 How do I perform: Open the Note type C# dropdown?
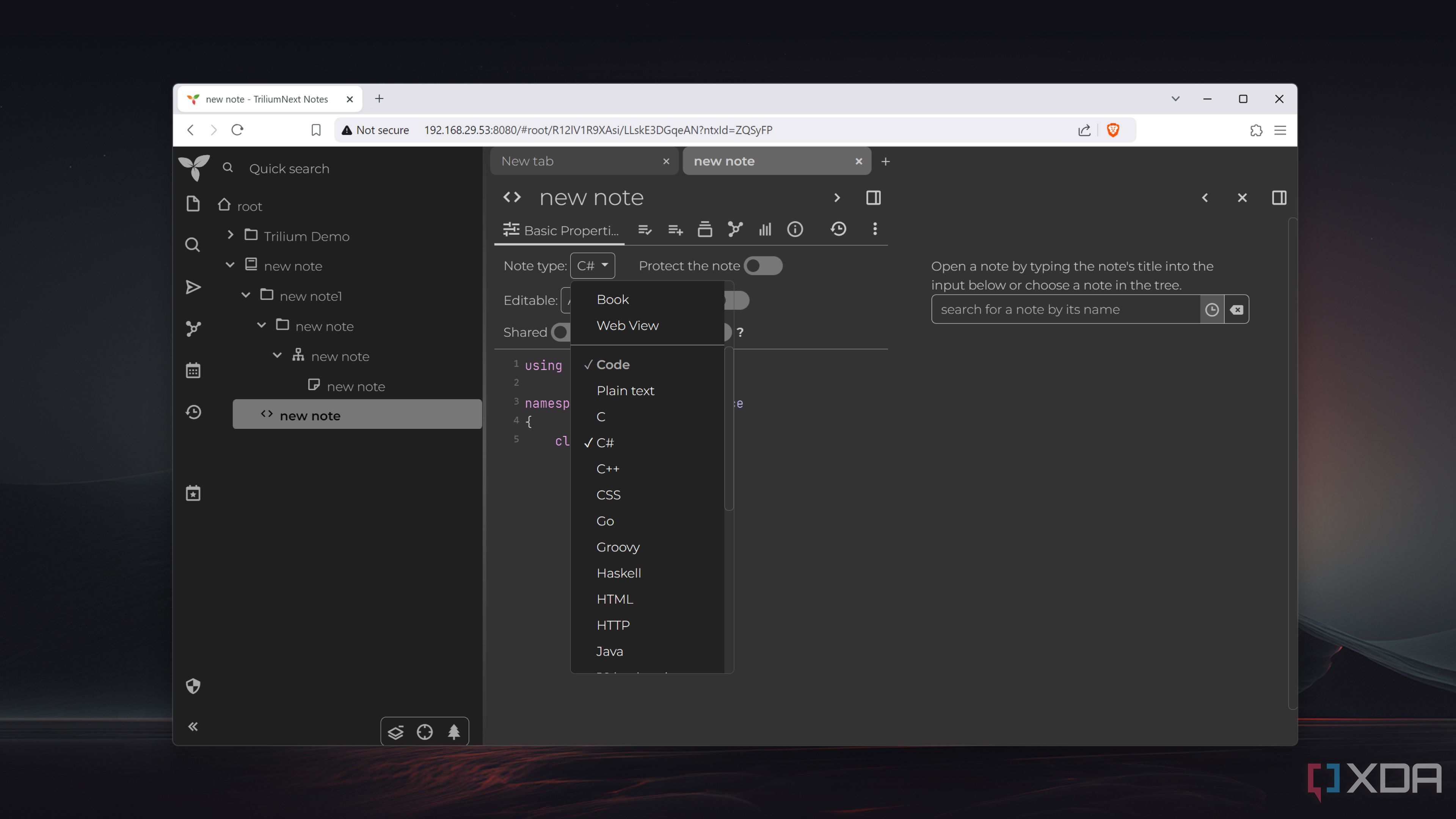[x=592, y=266]
